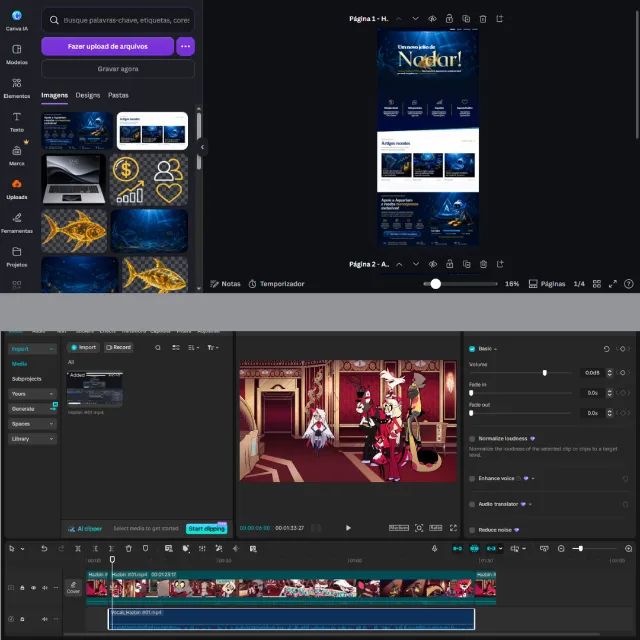Expand the Spaces section in CapCut
Screen dimensions: 640x640
(x=51, y=424)
